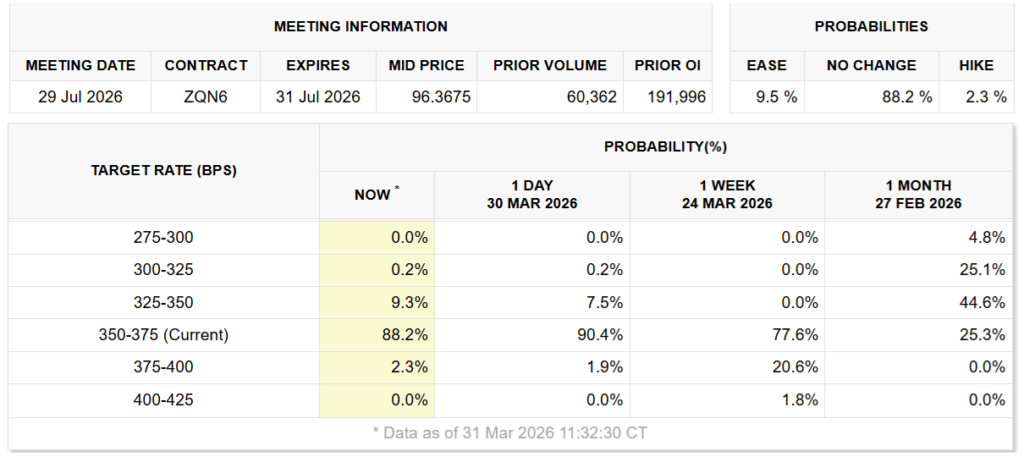Click the NO CHANGE probability header
The height and width of the screenshot is (457, 1024).
coord(871,65)
